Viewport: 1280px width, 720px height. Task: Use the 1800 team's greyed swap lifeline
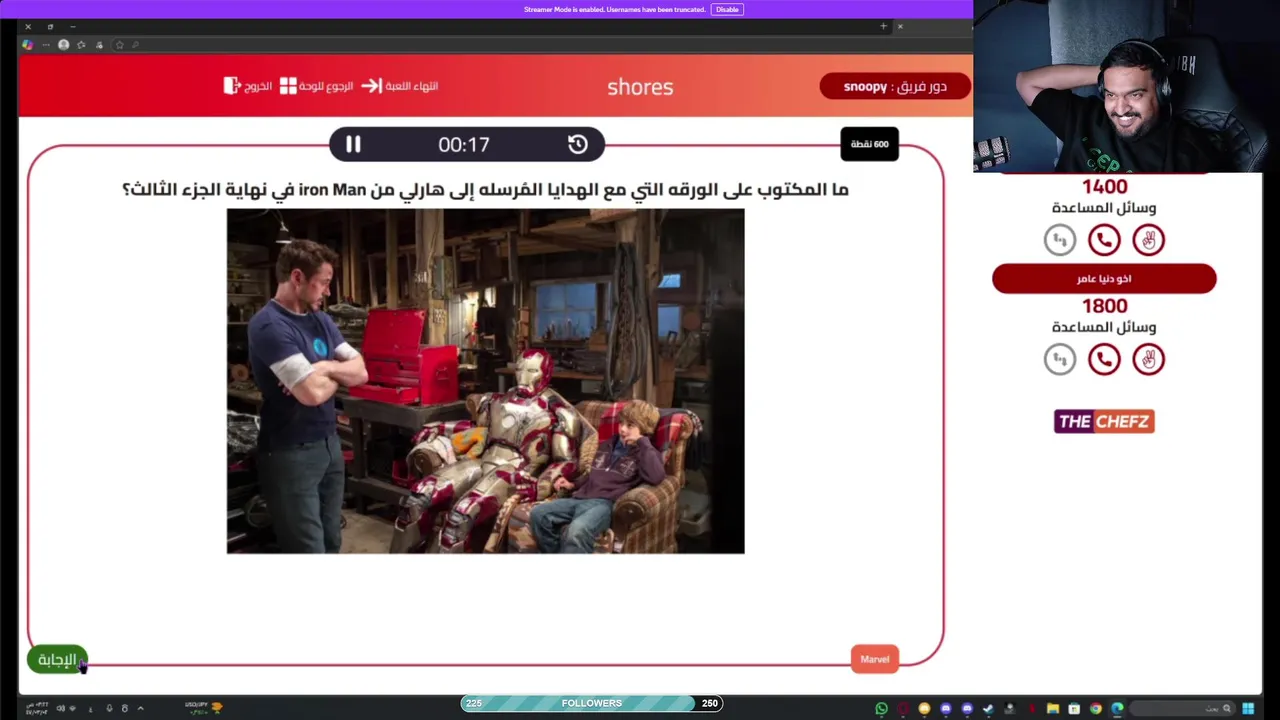(x=1060, y=359)
